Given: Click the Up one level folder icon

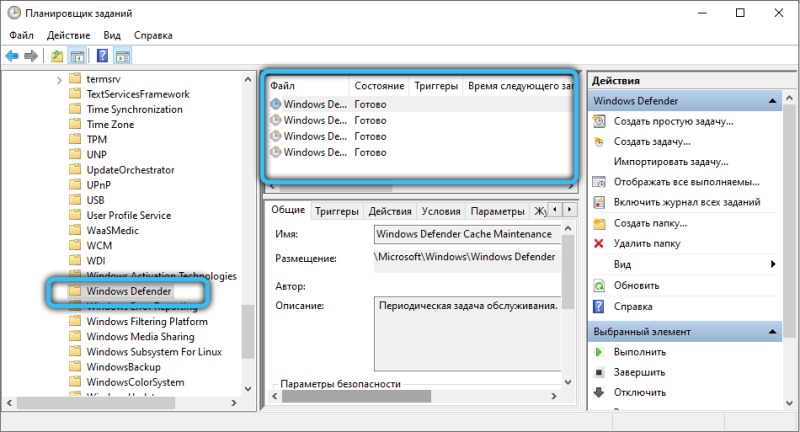Looking at the screenshot, I should (57, 56).
